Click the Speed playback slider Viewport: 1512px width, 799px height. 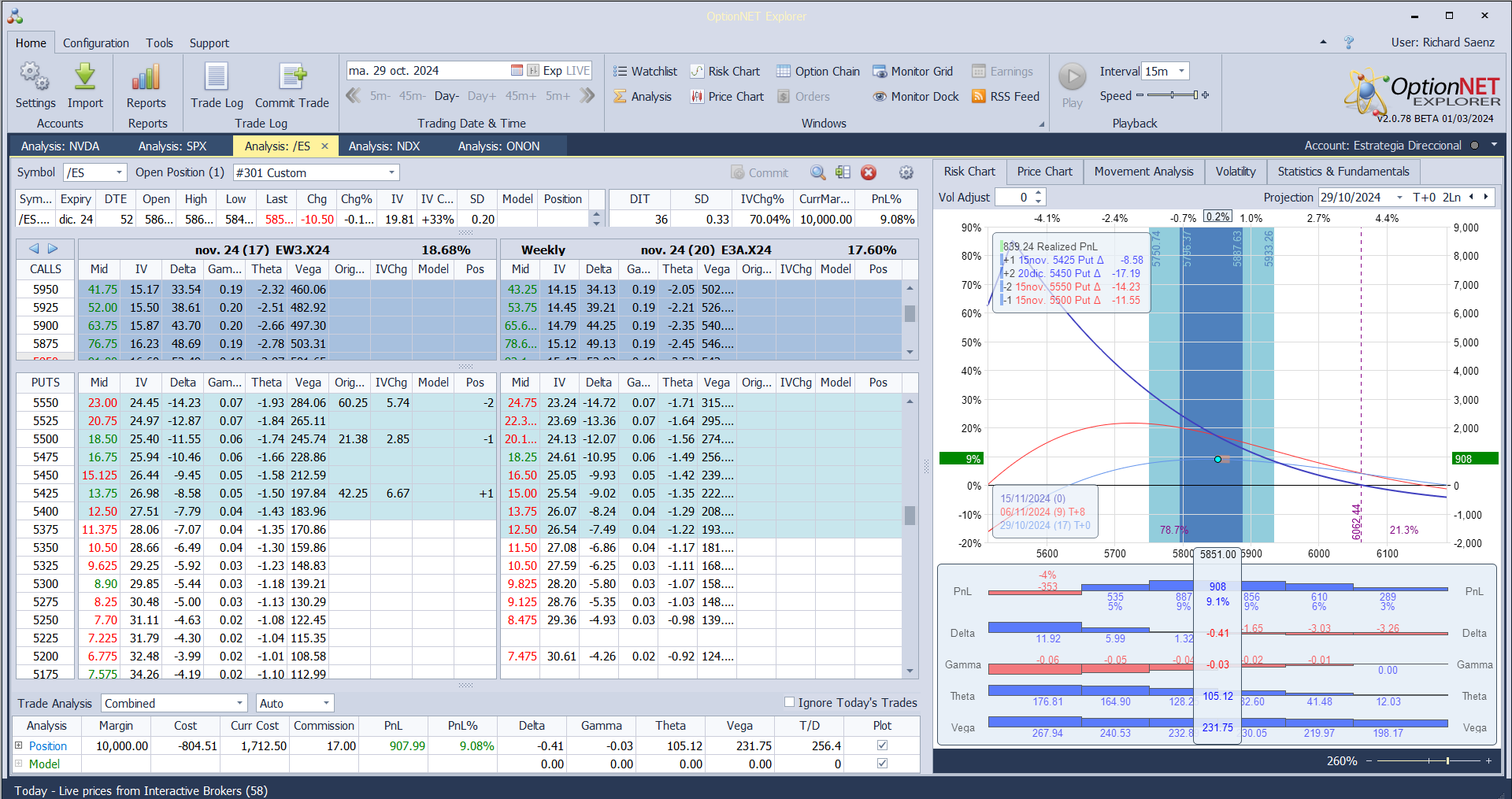1173,95
